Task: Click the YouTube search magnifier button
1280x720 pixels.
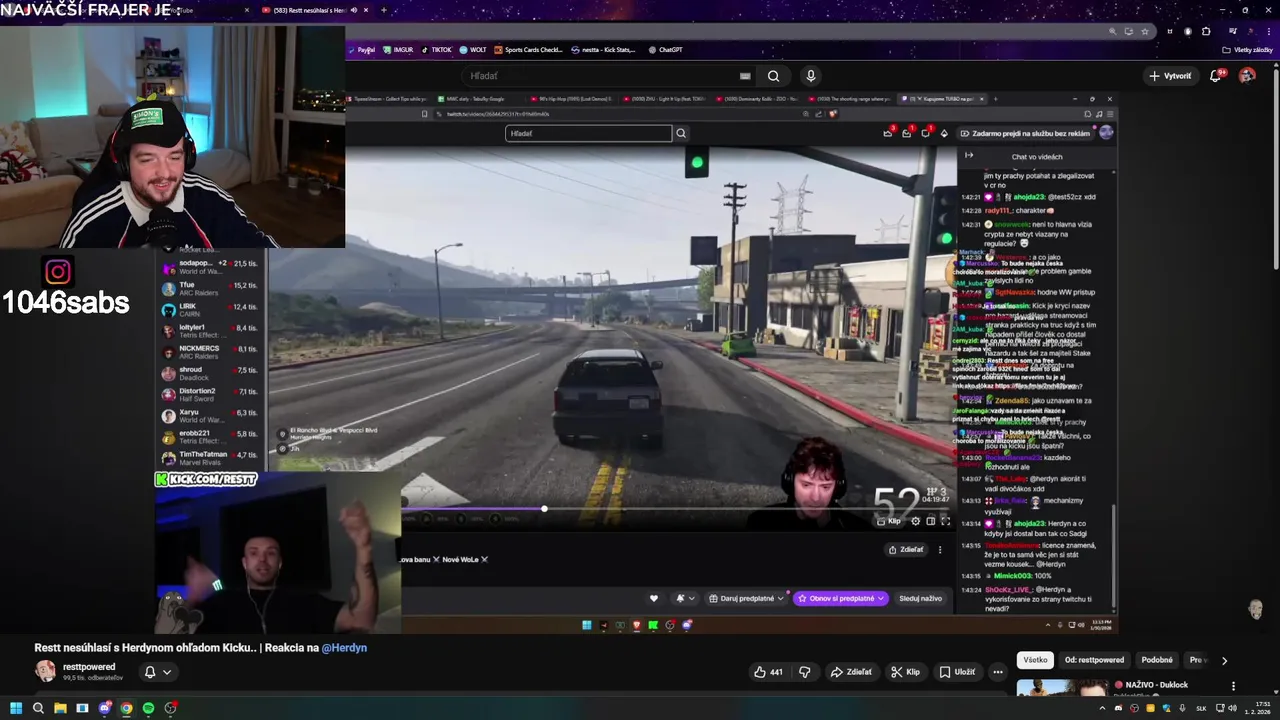Action: pyautogui.click(x=773, y=76)
